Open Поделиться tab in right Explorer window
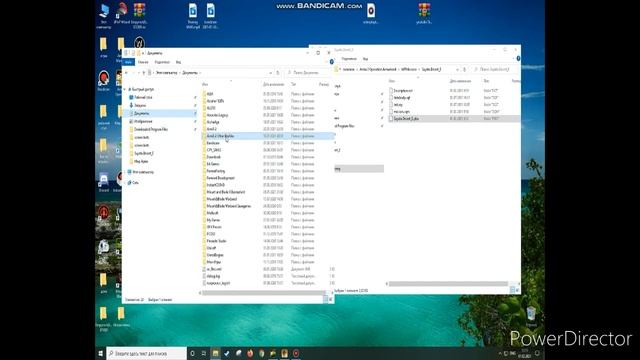 (349, 59)
